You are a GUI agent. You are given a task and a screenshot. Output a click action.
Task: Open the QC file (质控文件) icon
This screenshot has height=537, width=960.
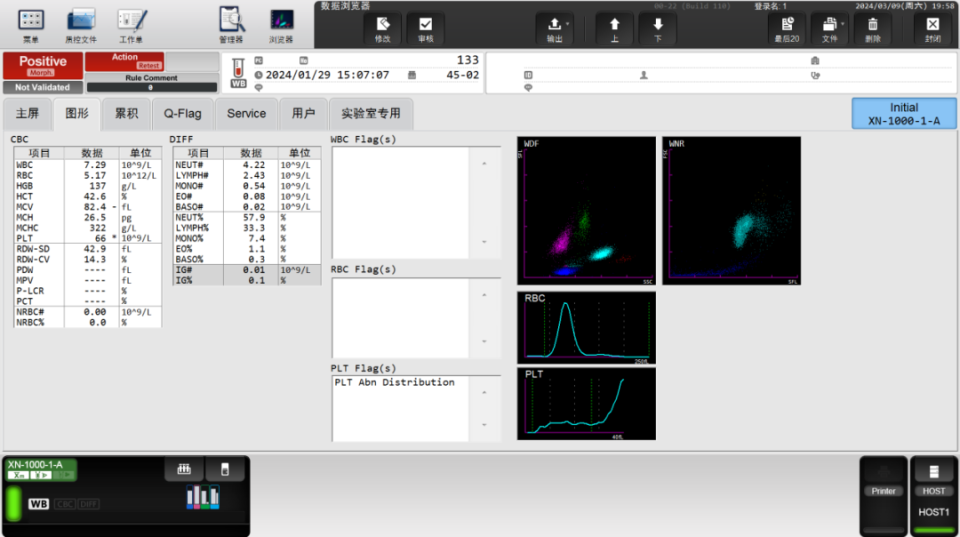tap(81, 24)
